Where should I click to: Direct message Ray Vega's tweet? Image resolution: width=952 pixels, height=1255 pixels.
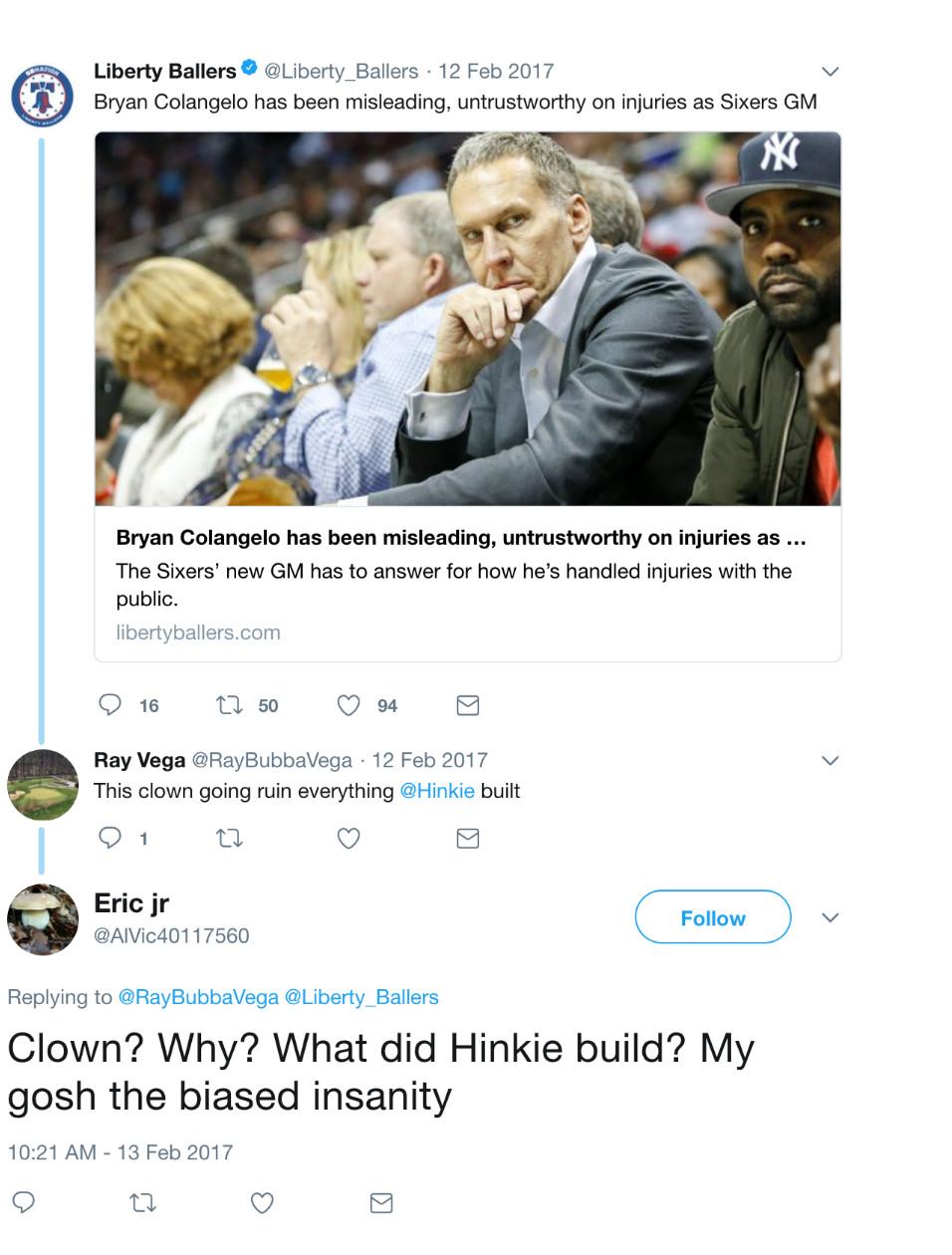point(467,839)
